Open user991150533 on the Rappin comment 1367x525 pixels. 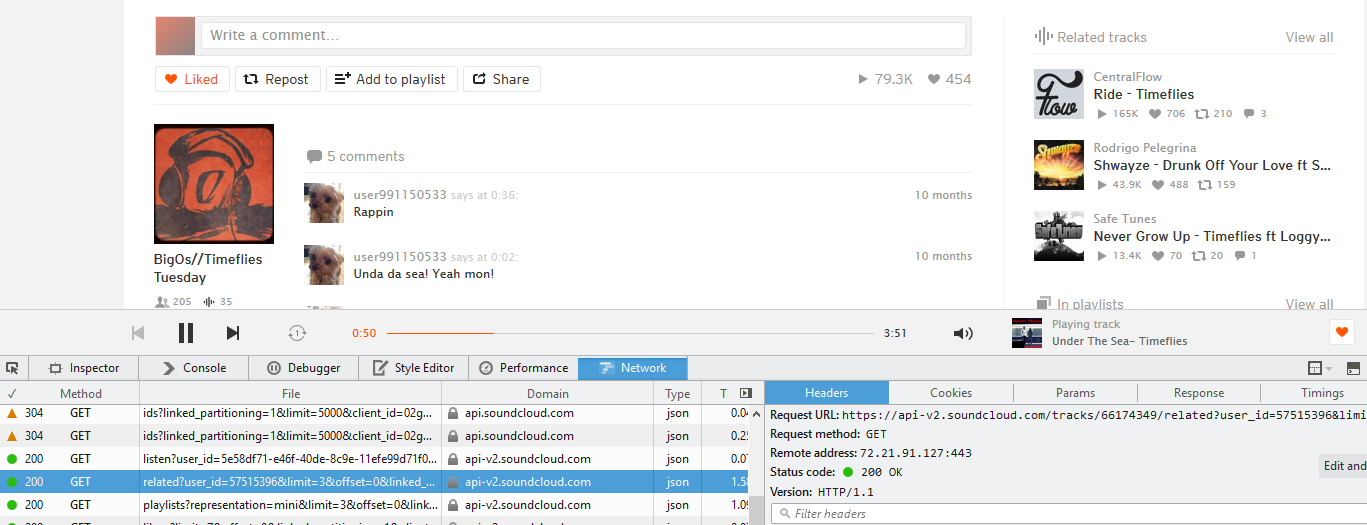[400, 195]
